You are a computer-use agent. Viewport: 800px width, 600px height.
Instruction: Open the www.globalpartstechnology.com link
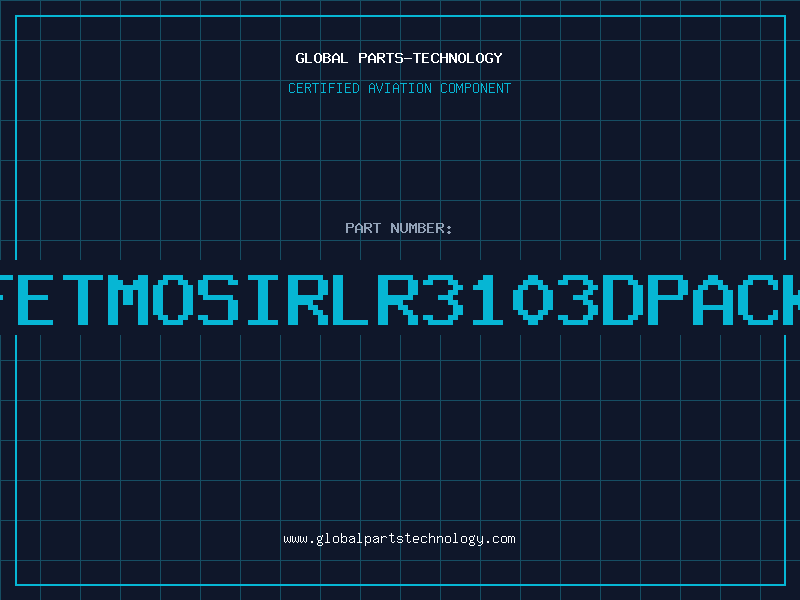[x=399, y=539]
